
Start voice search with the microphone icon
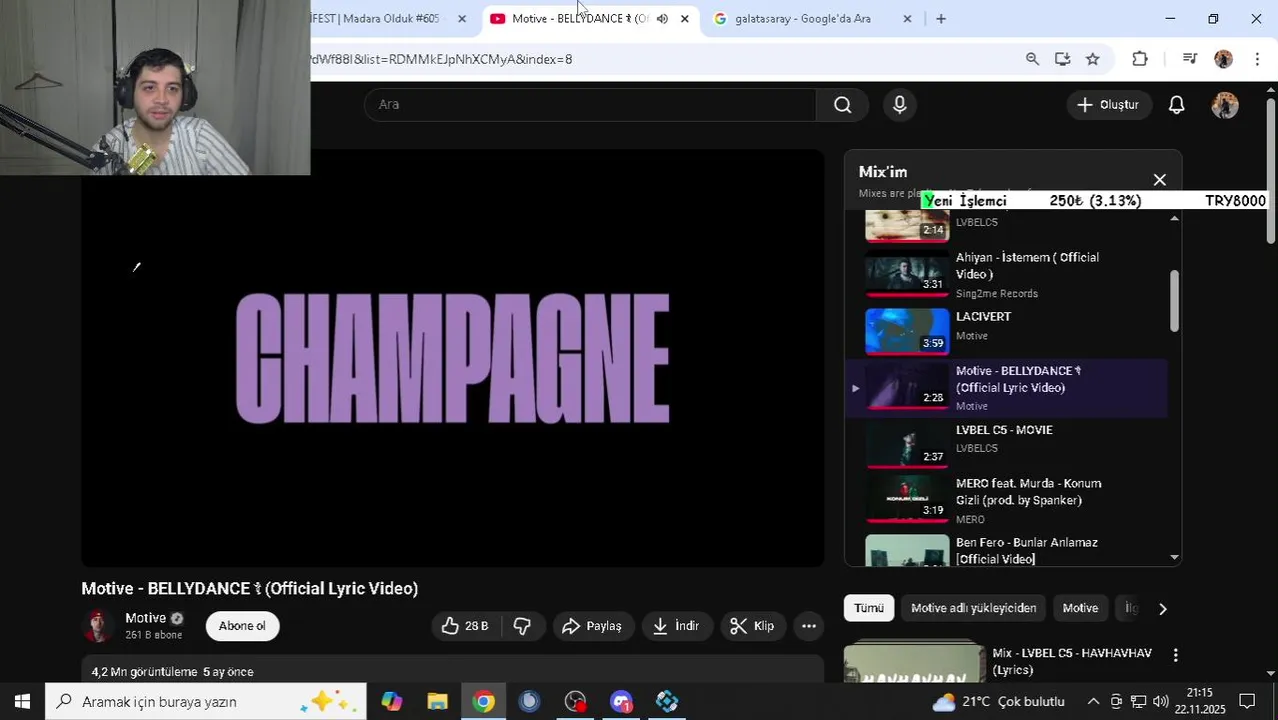pyautogui.click(x=899, y=105)
